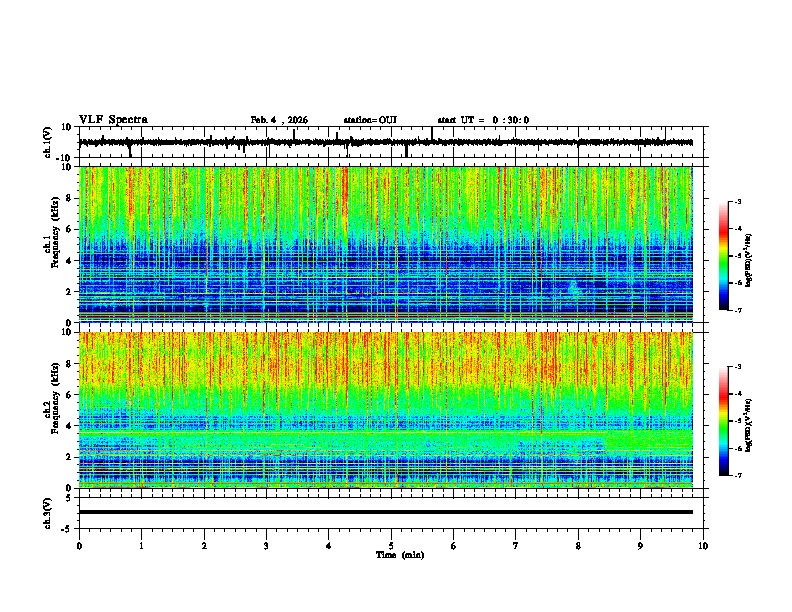Click time axis tick label "4"

click(329, 546)
